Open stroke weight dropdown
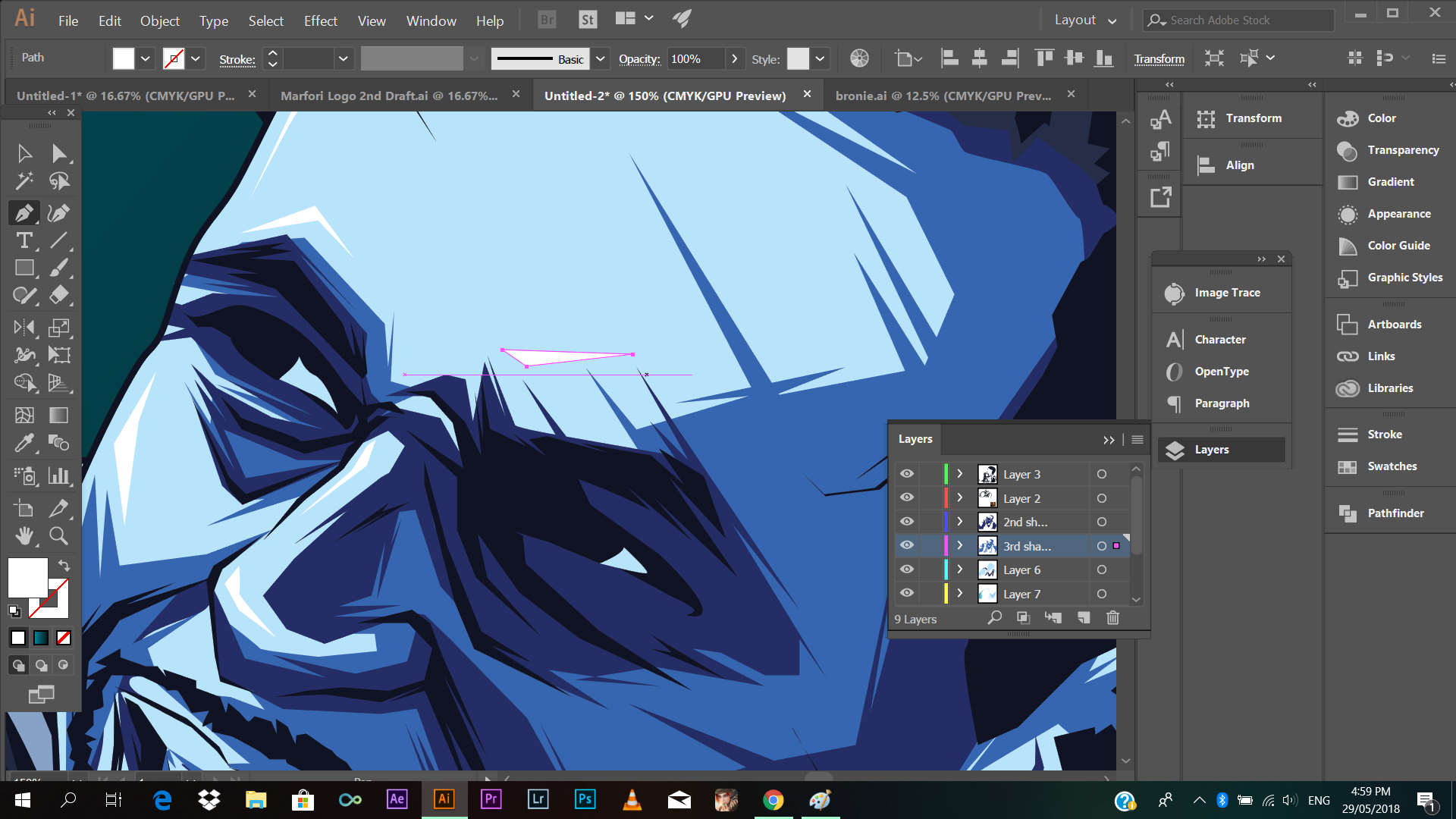1456x819 pixels. 344,58
